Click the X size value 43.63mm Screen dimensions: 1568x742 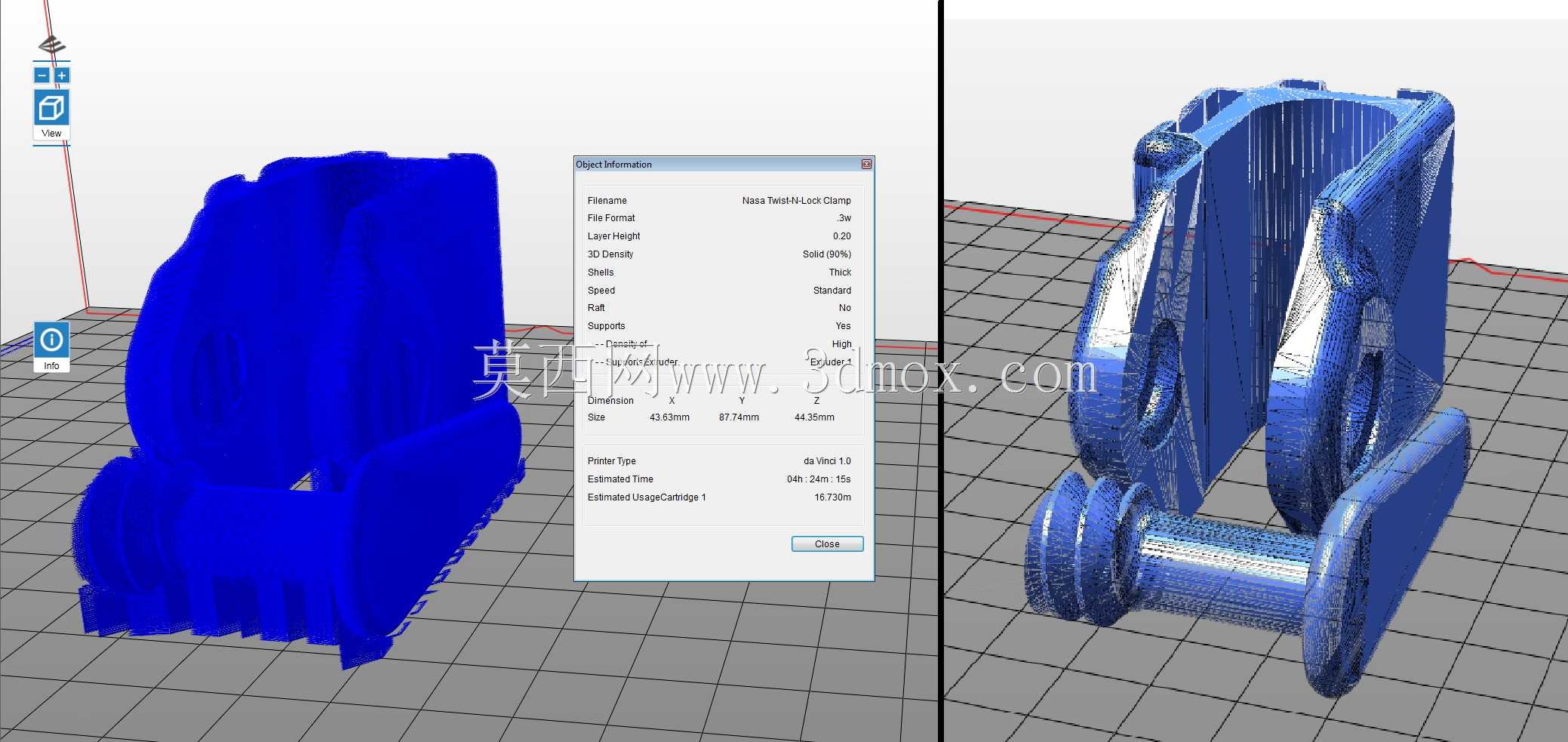(x=669, y=417)
